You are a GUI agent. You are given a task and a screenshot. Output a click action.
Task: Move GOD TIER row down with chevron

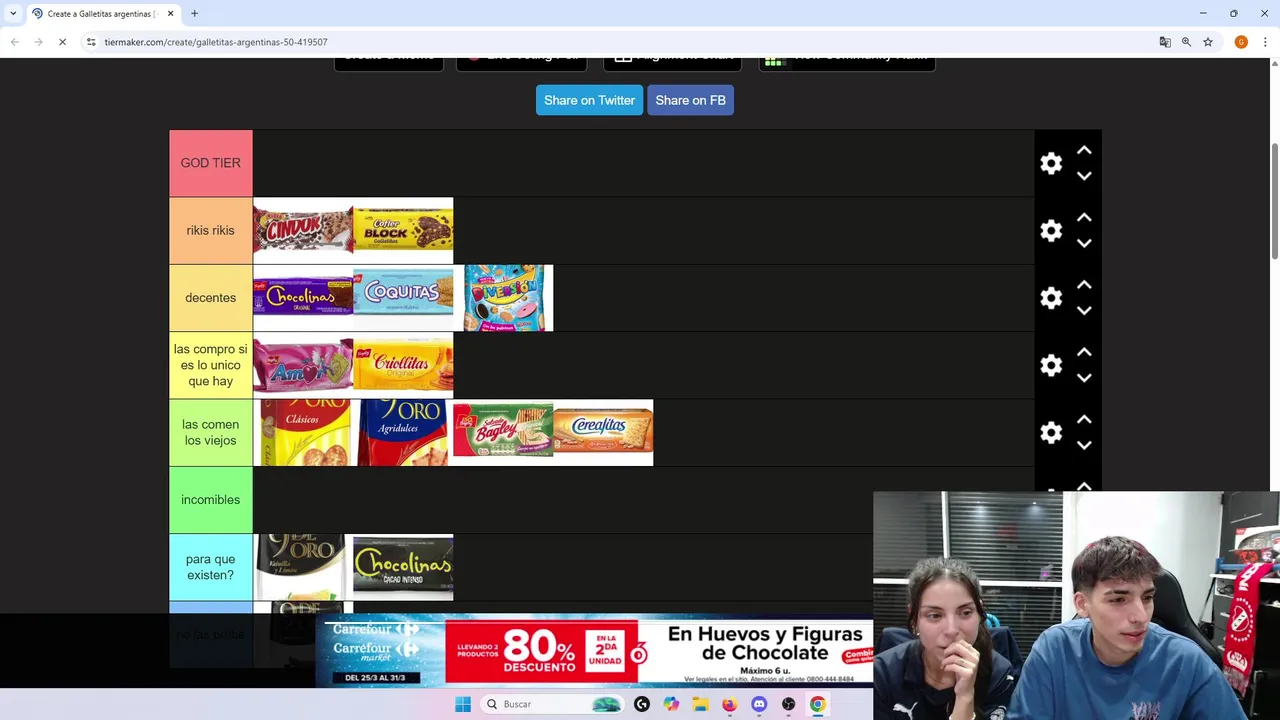pos(1084,176)
